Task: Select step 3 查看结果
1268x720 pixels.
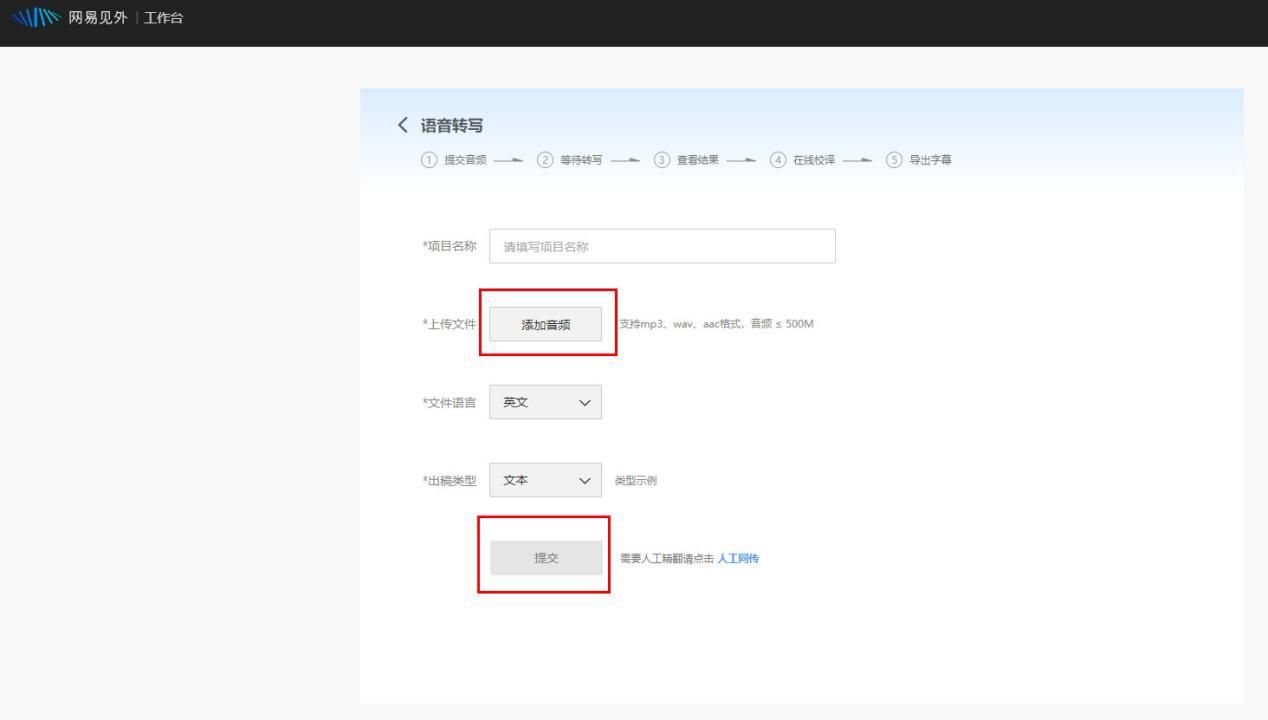Action: coord(686,160)
